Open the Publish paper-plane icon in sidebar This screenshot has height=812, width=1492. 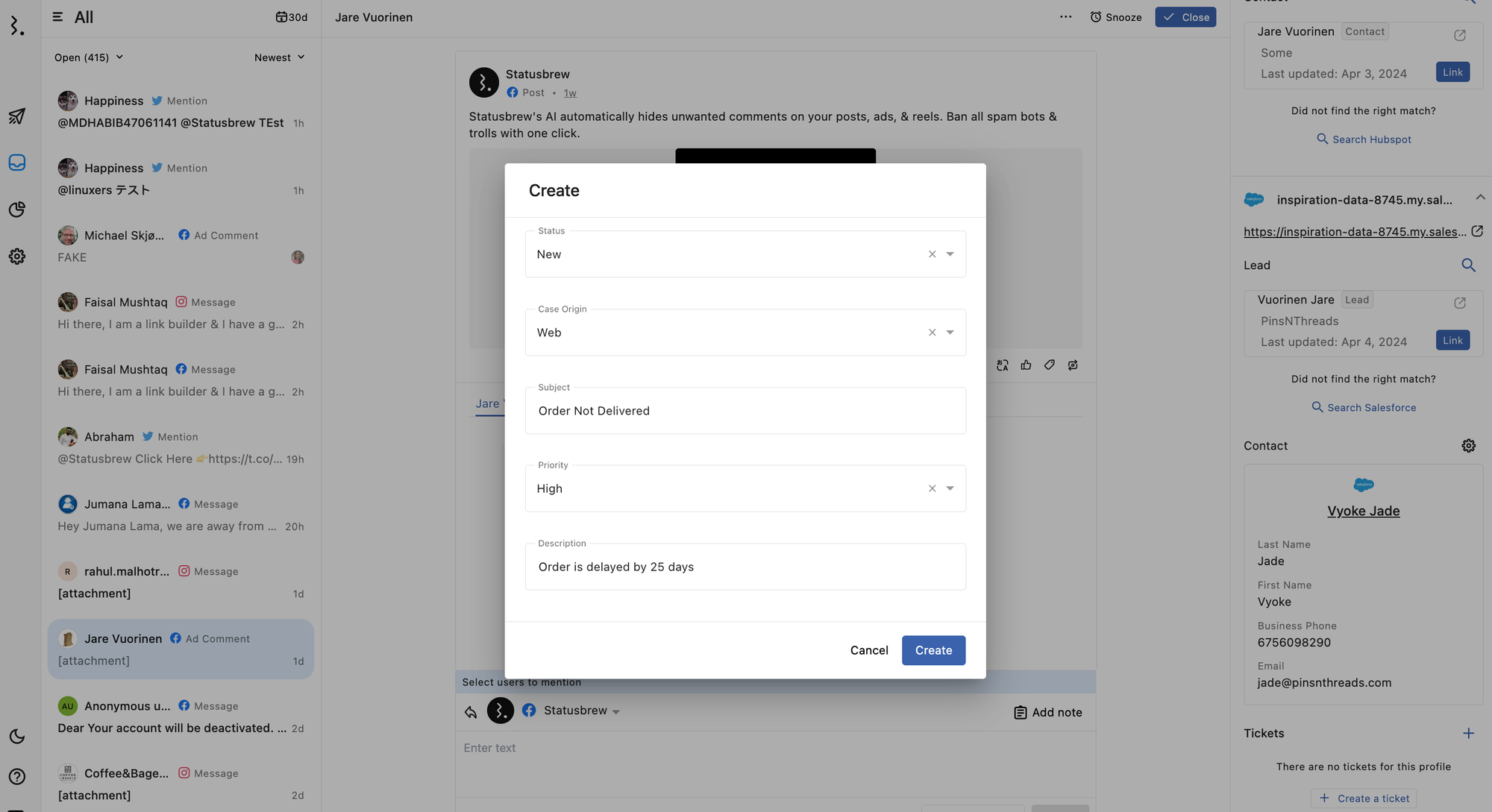16,116
